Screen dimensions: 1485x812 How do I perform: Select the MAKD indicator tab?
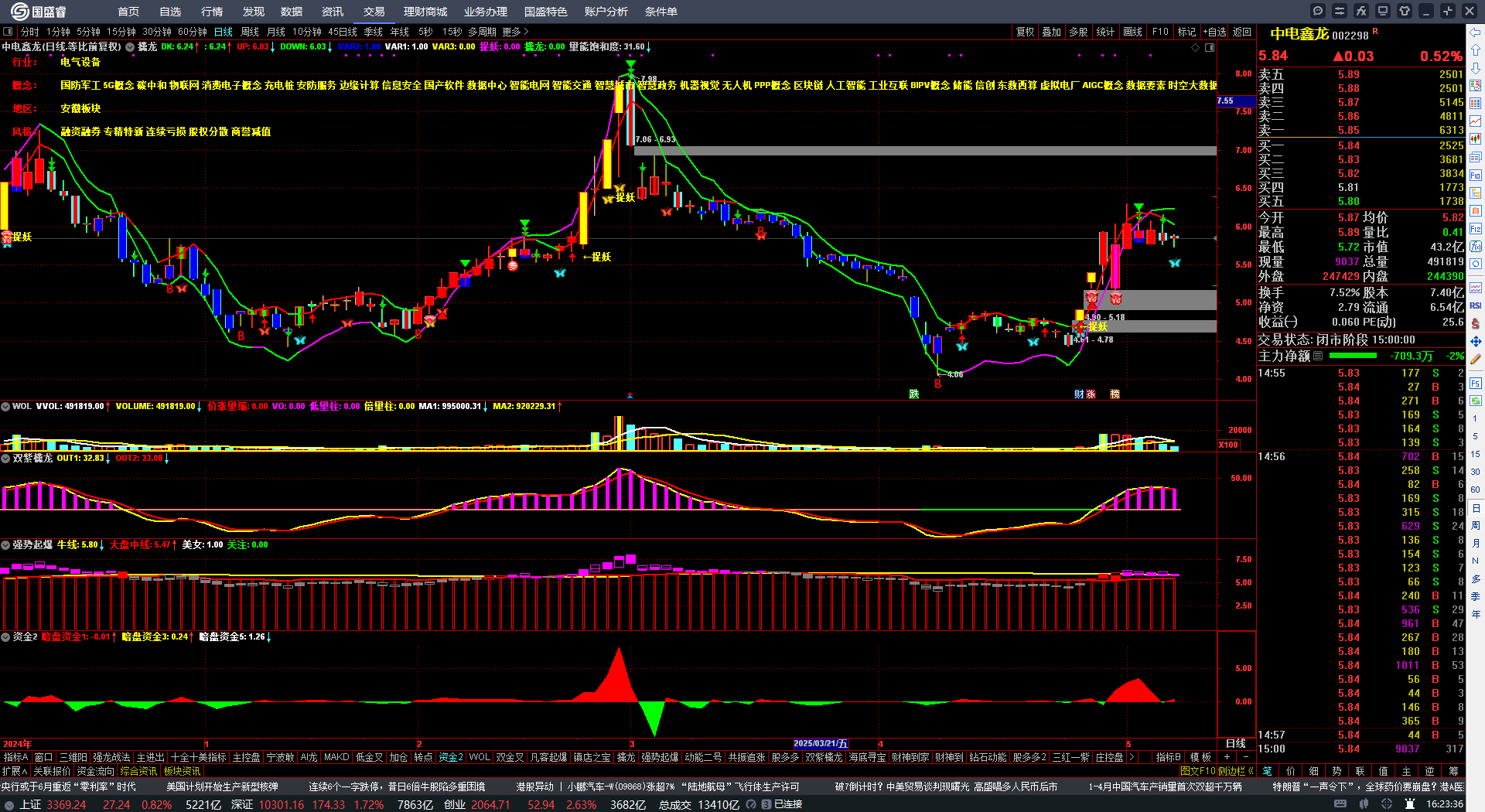click(x=336, y=757)
